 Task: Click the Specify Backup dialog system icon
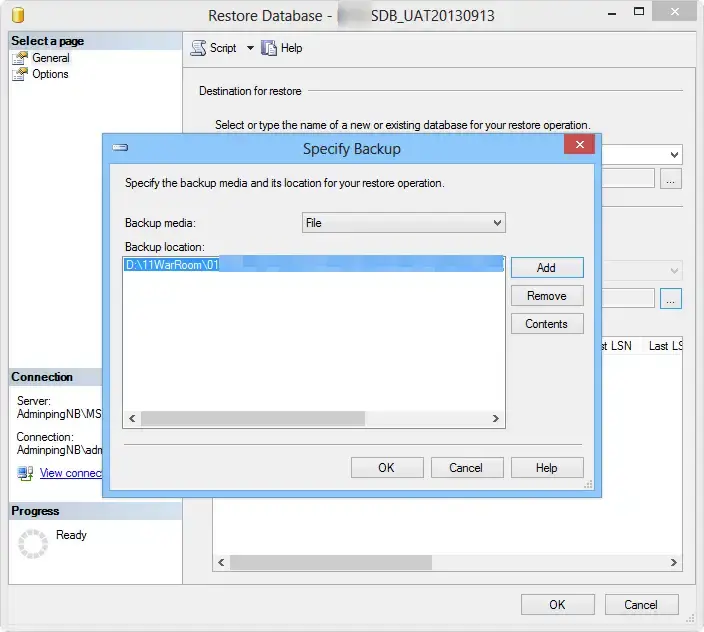point(120,148)
